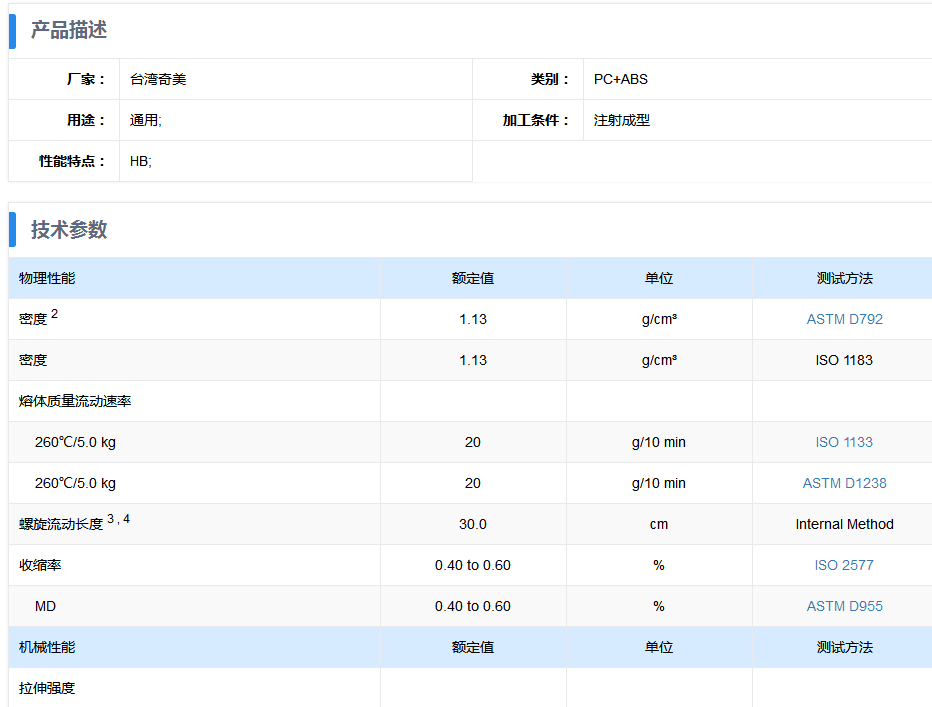
Task: Click the HB; performance feature value
Action: point(141,161)
